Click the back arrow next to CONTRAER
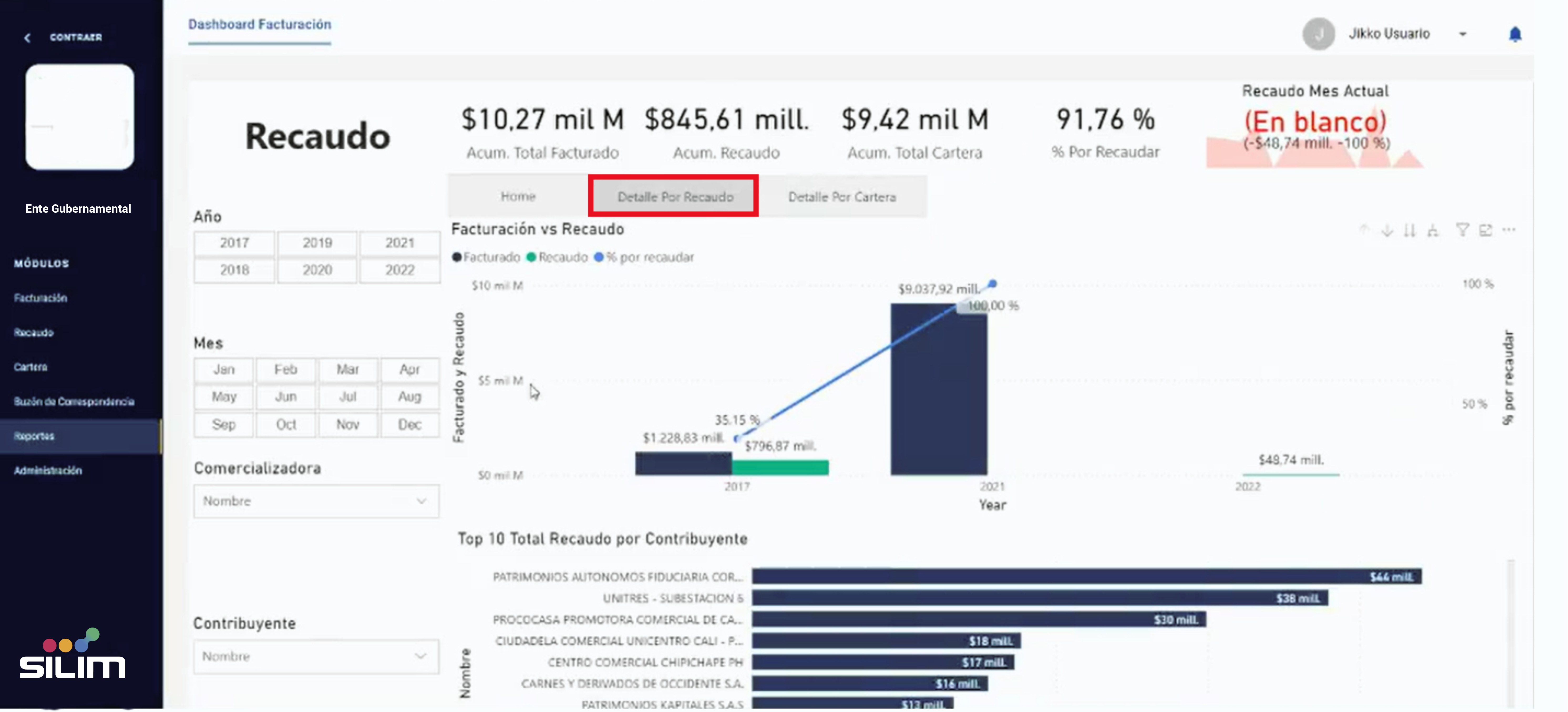Image resolution: width=1568 pixels, height=712 pixels. click(27, 38)
